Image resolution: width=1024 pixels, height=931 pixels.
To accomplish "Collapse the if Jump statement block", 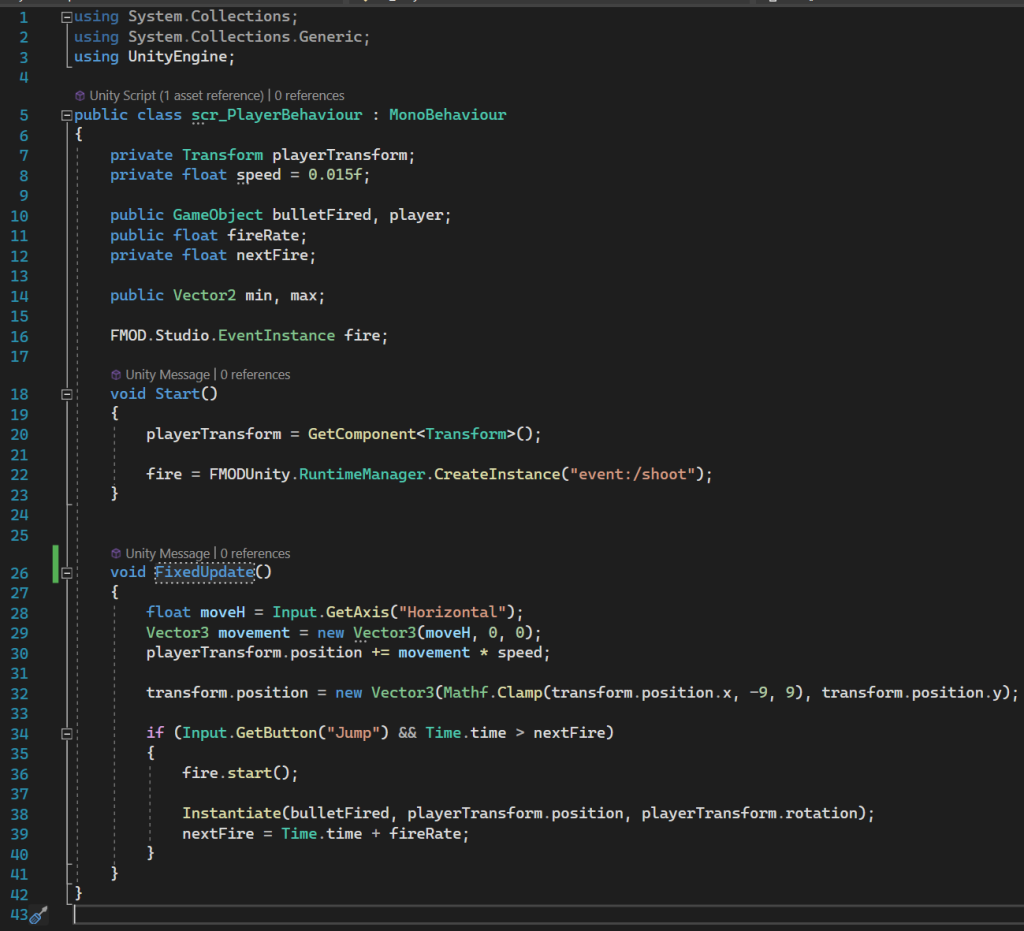I will tap(66, 733).
